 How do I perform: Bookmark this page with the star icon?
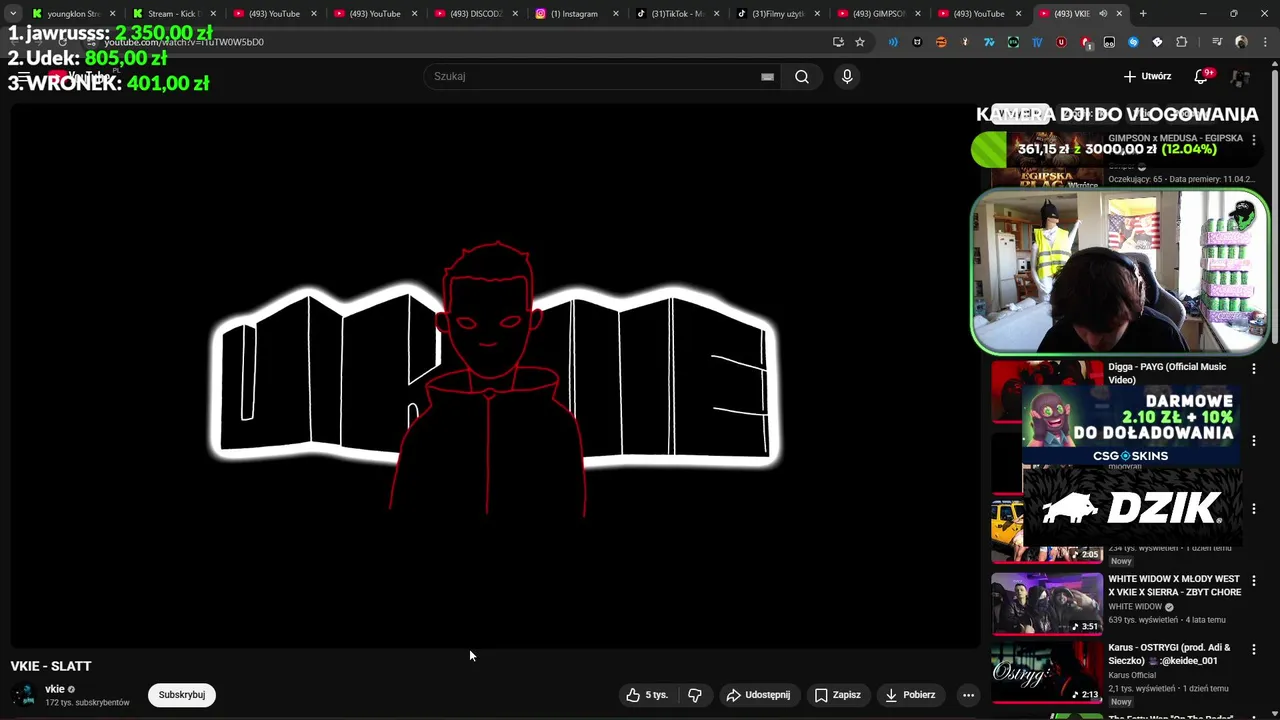coord(860,42)
